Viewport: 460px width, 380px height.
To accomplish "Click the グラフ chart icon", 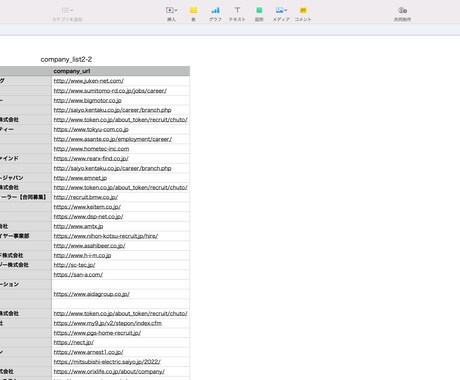I will point(215,11).
